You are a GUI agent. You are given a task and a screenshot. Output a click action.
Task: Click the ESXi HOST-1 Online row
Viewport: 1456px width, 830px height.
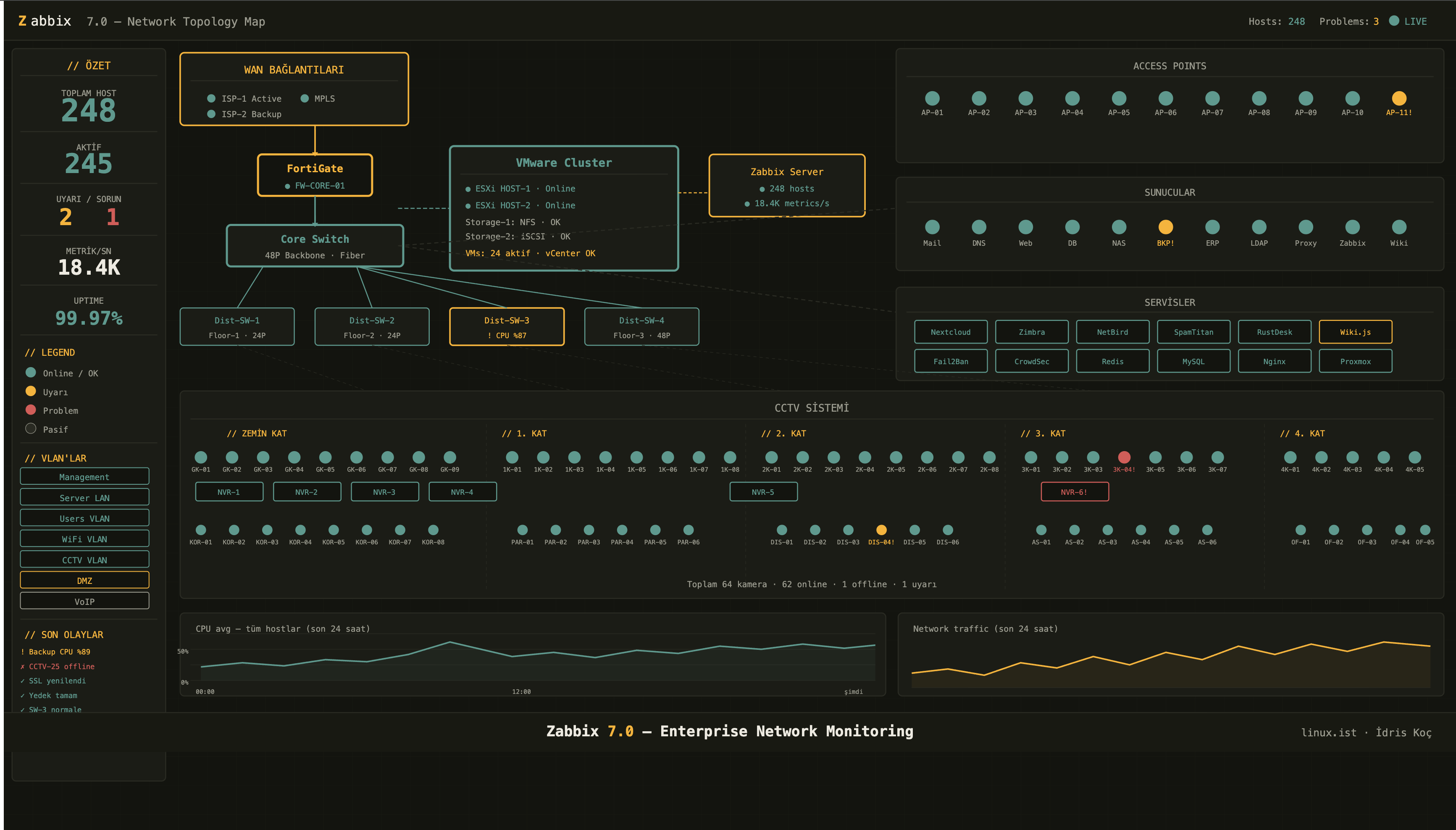(x=520, y=189)
